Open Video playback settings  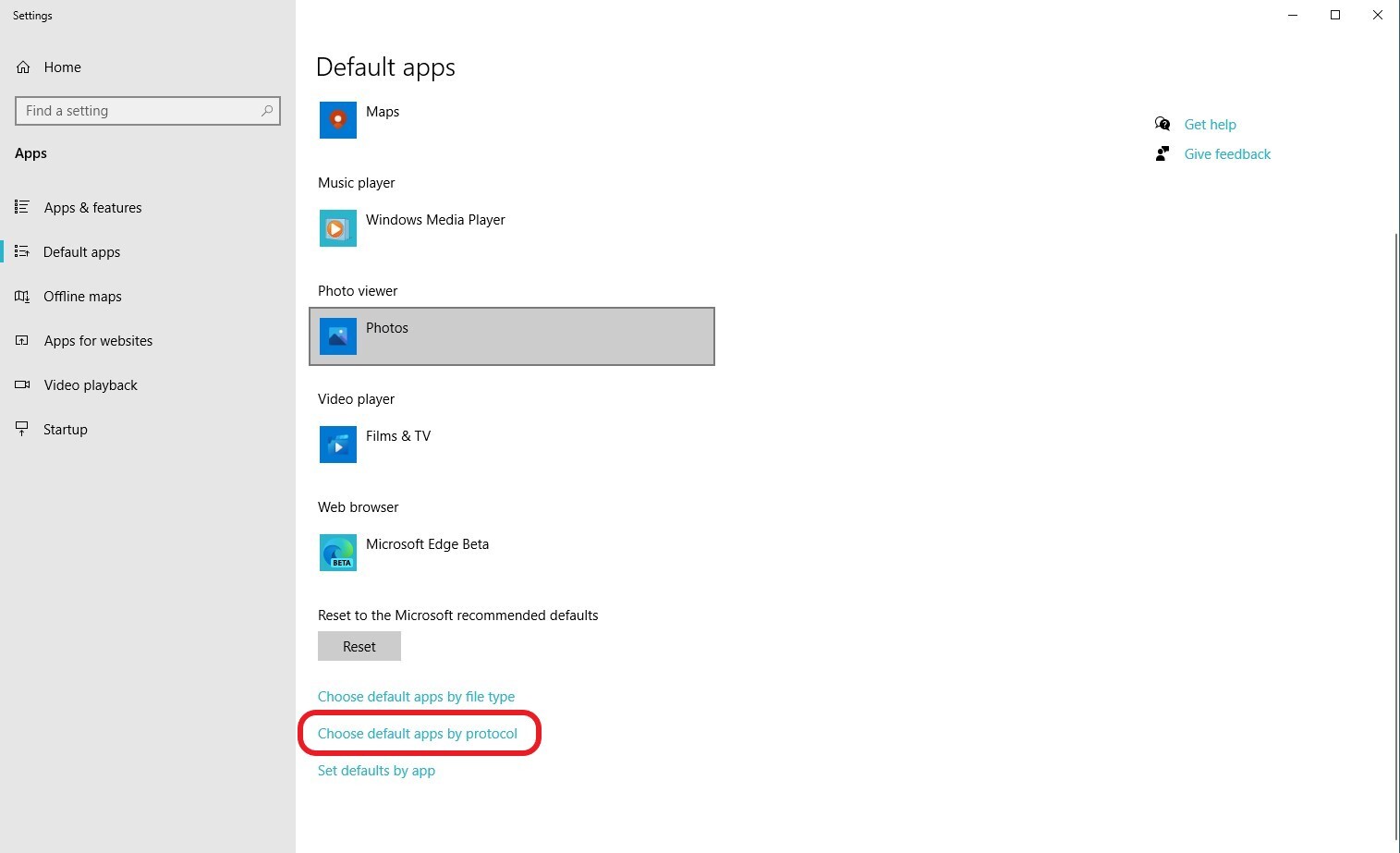148,385
